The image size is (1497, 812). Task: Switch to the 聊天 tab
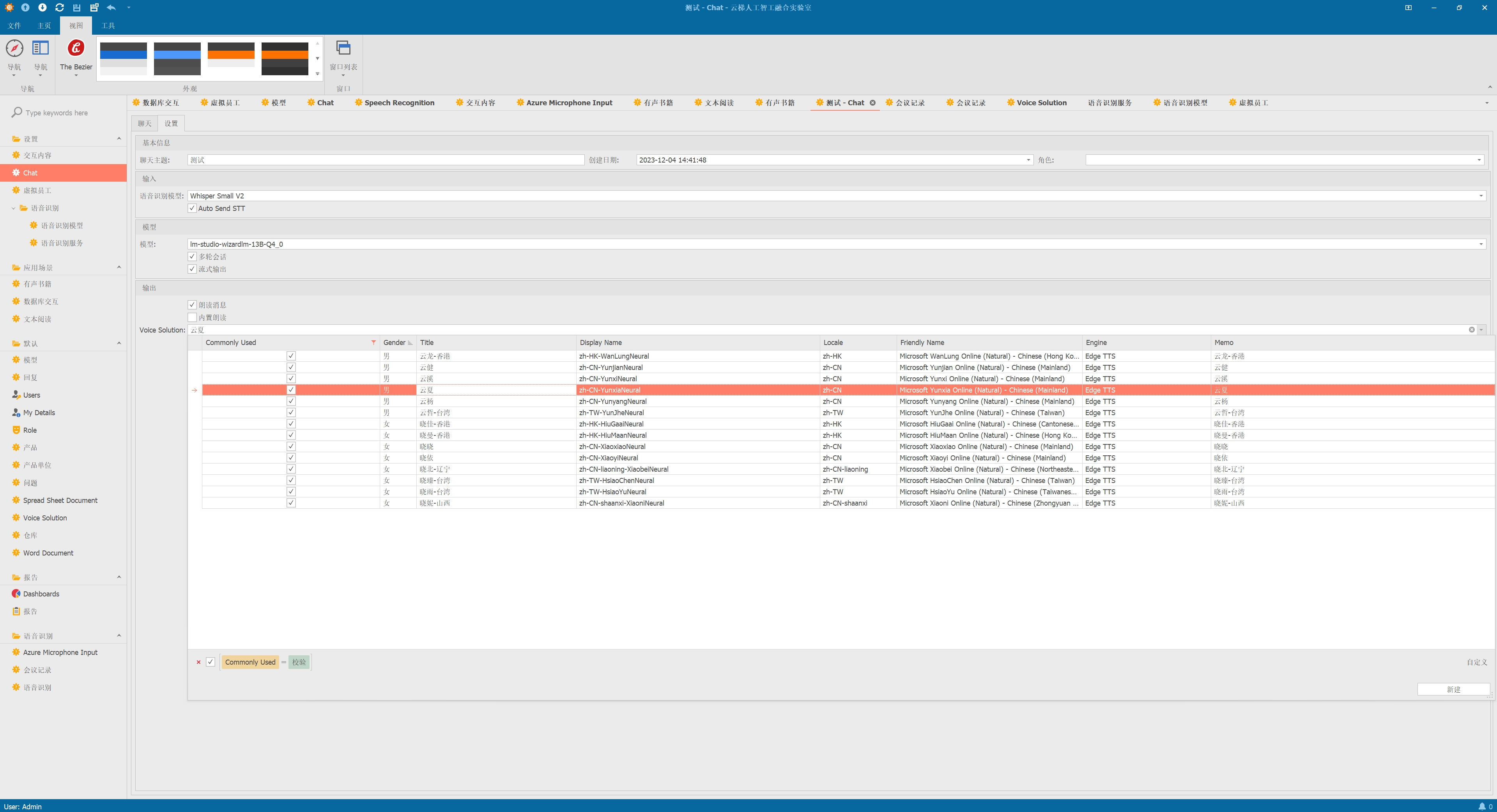click(144, 123)
